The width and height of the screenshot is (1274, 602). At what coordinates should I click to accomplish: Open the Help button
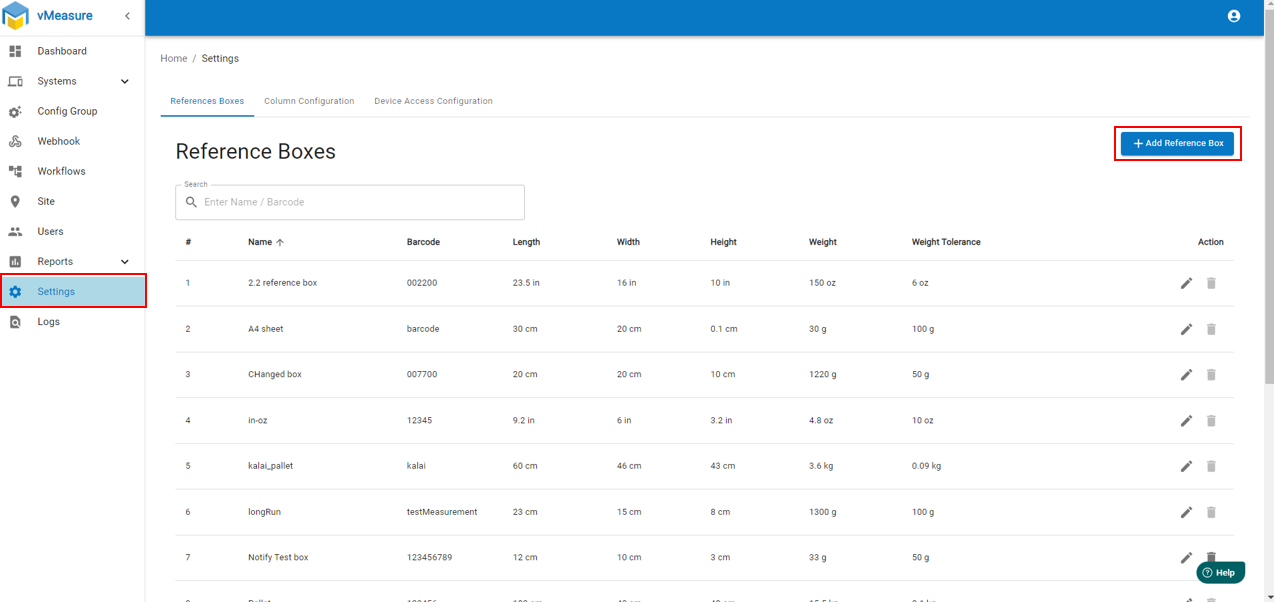1219,572
